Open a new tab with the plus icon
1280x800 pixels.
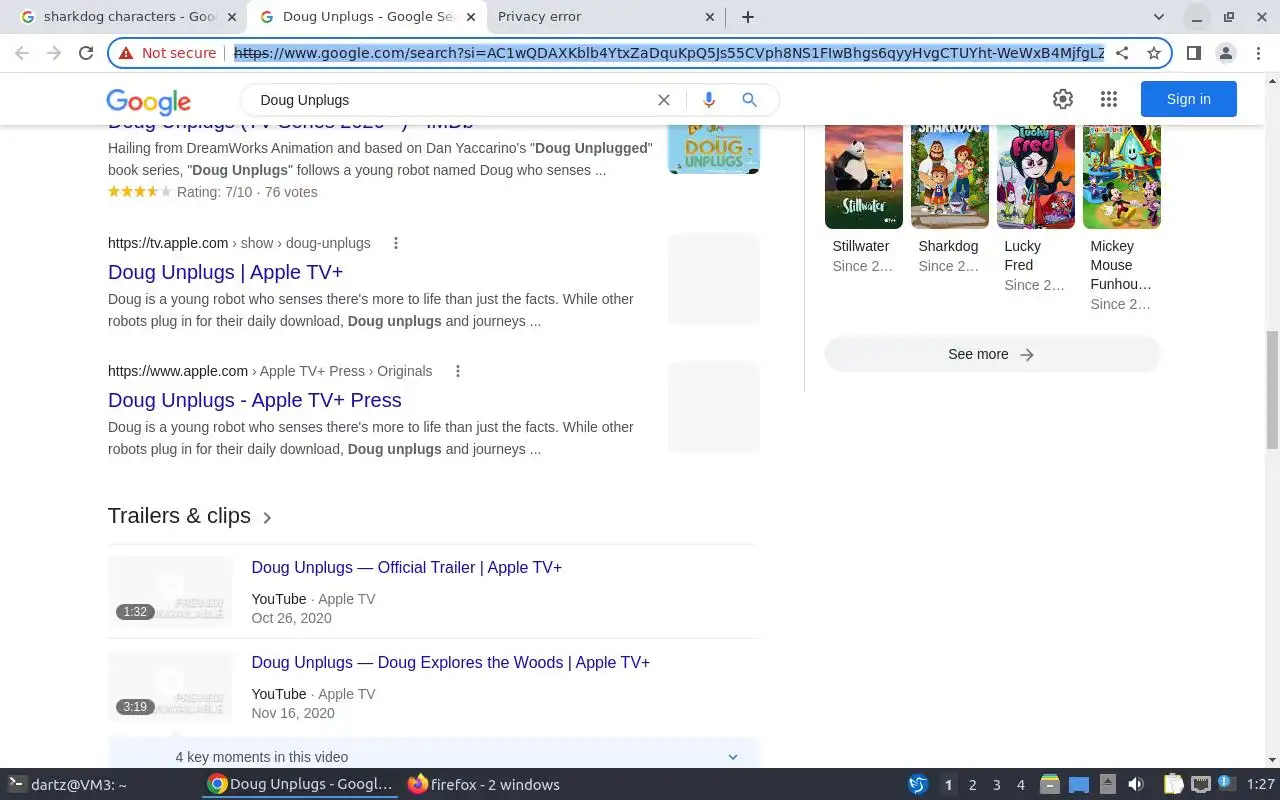[x=747, y=17]
